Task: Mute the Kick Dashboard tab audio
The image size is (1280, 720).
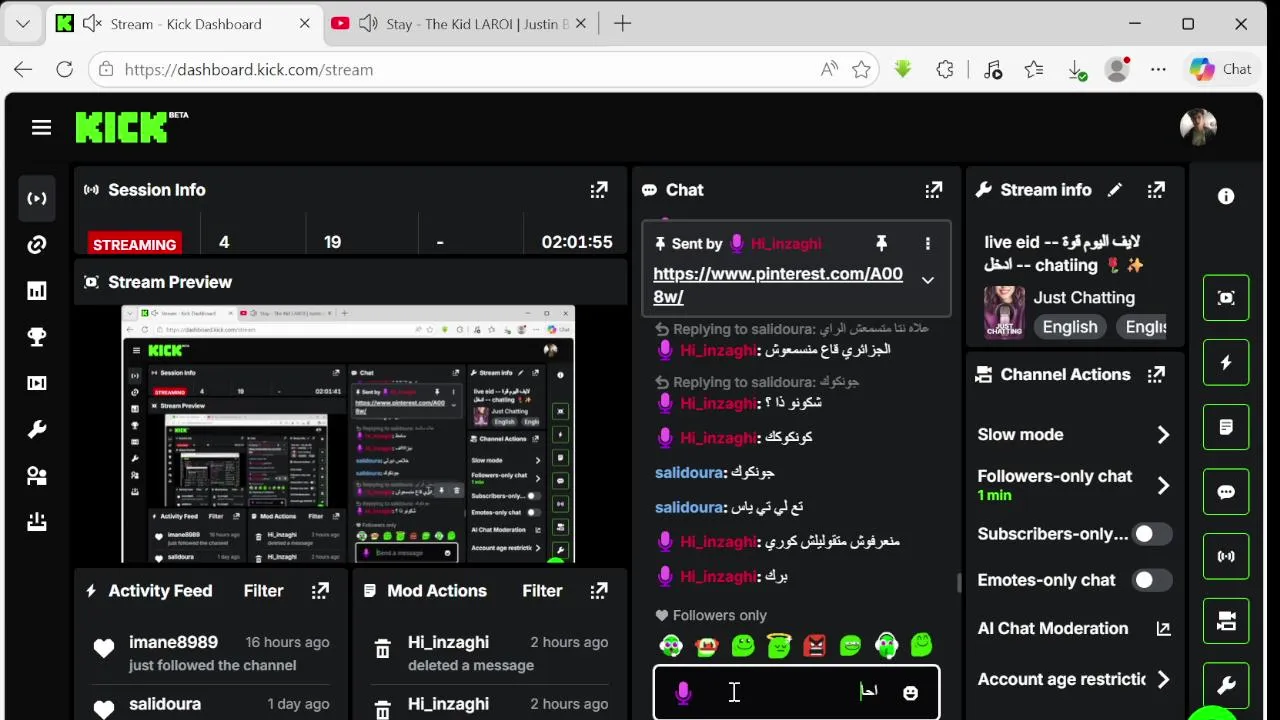Action: point(93,23)
